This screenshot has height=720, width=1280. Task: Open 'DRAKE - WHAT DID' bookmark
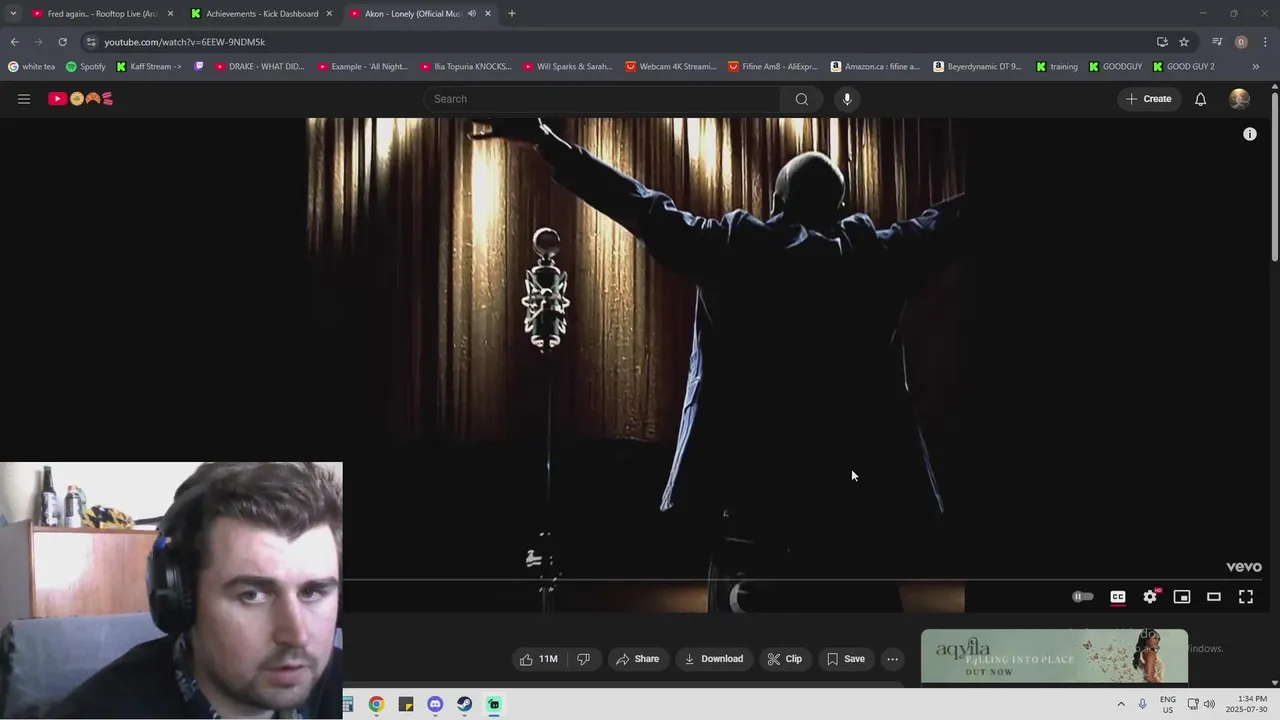click(260, 67)
